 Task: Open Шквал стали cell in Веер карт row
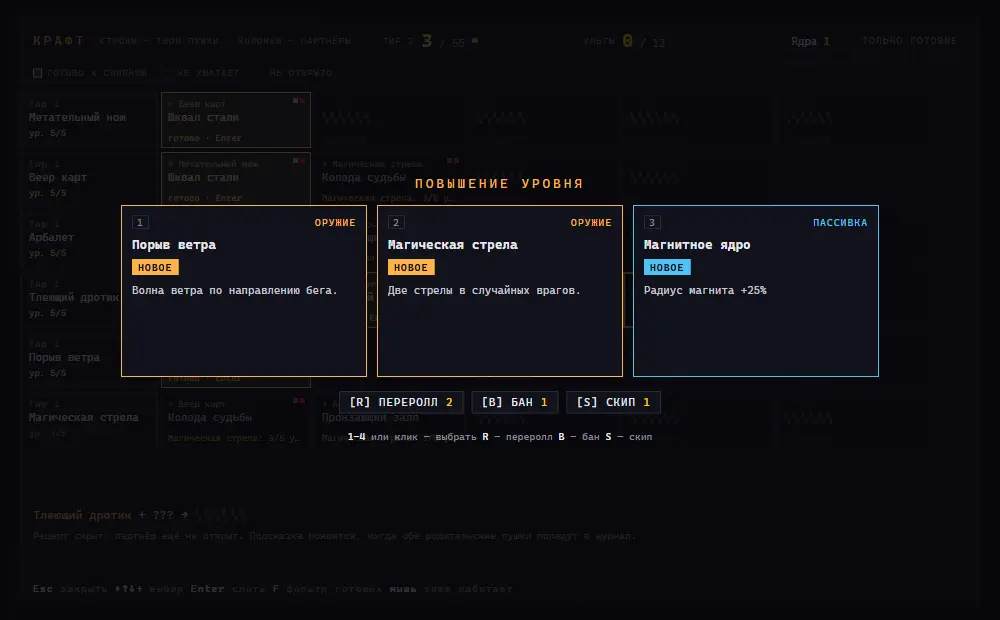point(236,179)
